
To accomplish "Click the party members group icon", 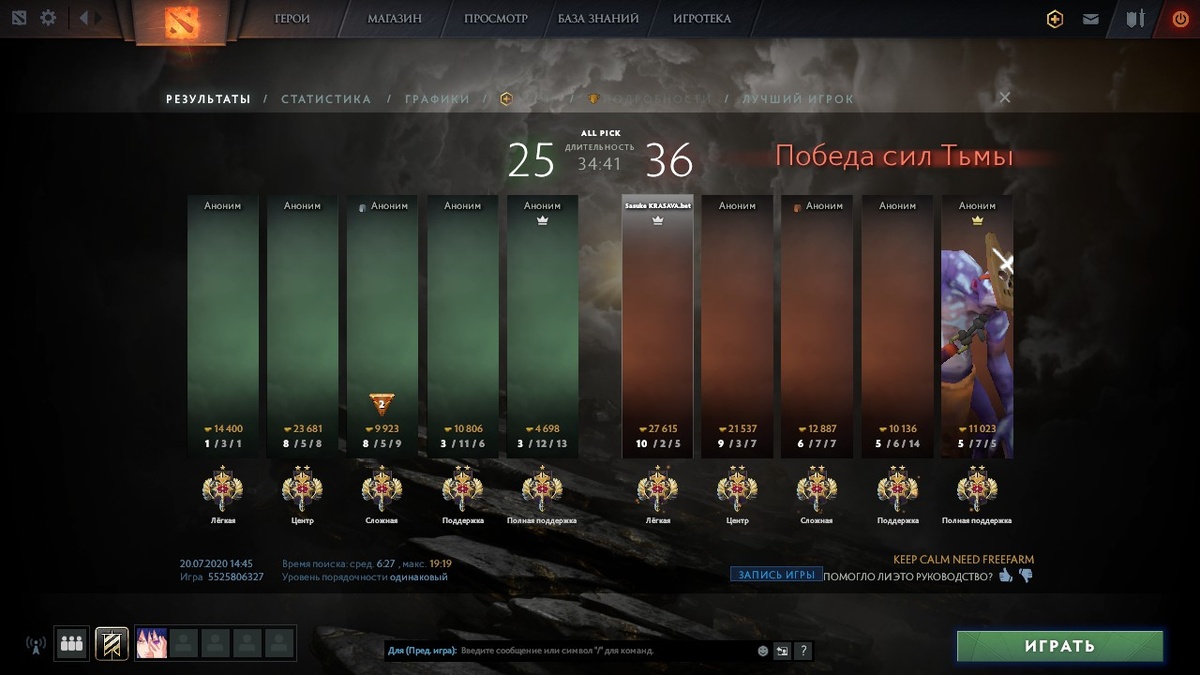I will 71,644.
